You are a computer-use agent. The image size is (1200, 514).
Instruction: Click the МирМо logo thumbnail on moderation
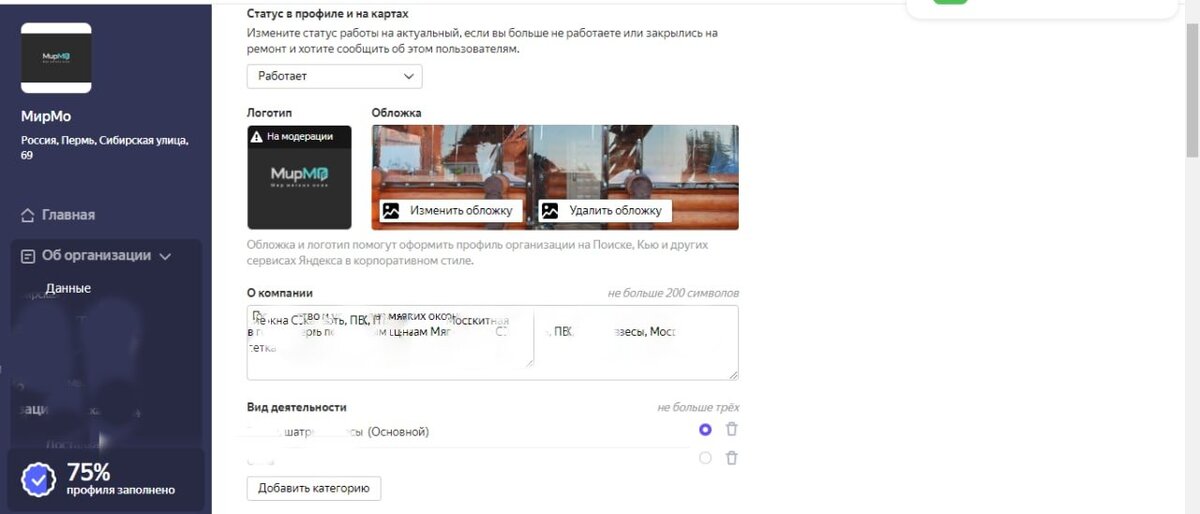pyautogui.click(x=299, y=178)
